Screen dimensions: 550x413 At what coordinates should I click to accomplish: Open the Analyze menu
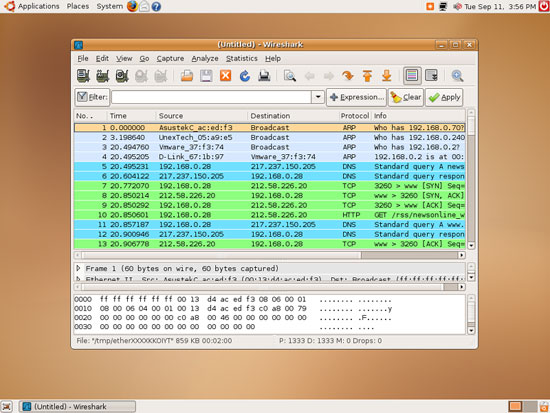coord(205,59)
